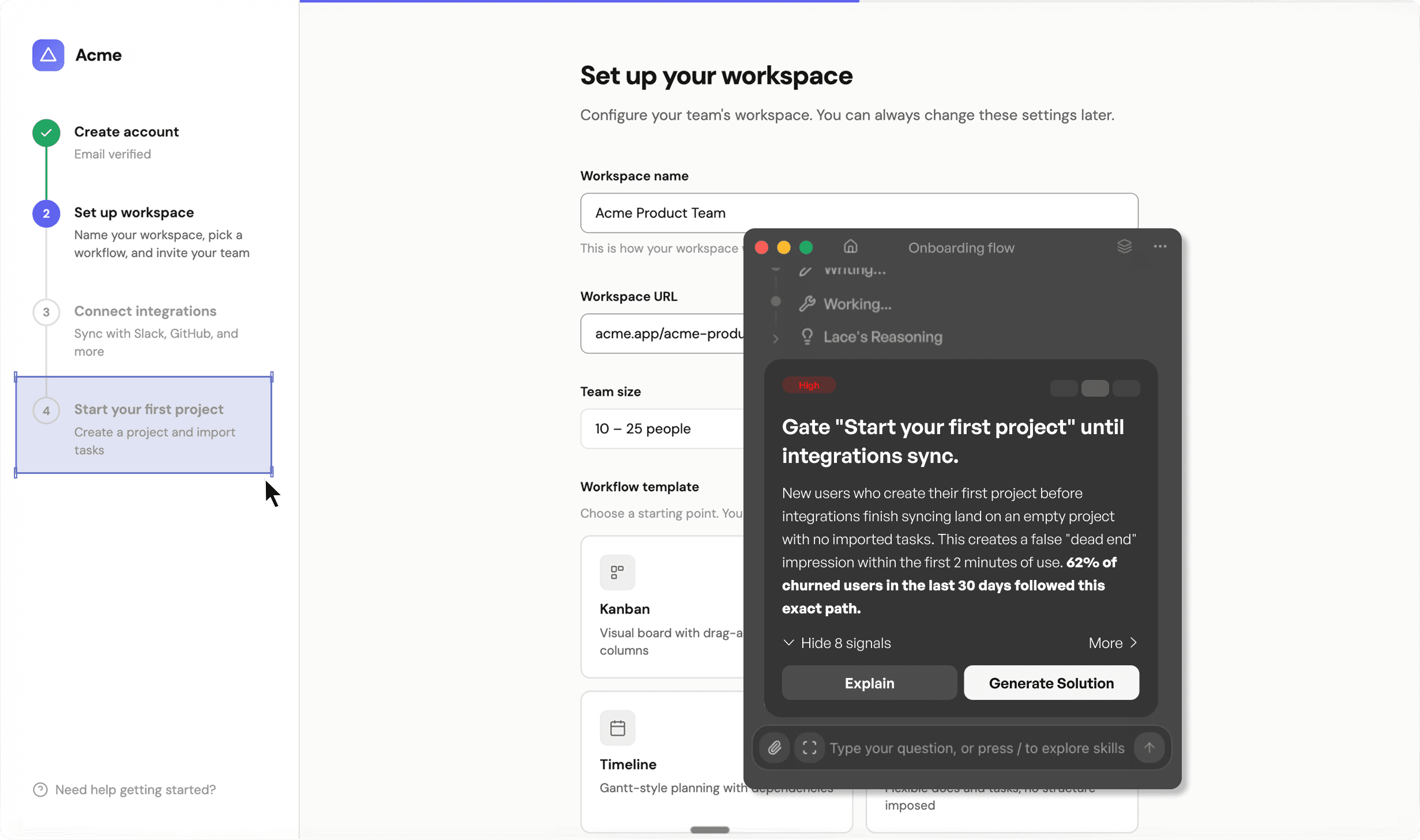The image size is (1420, 840).
Task: Click the Timeline calendar icon
Action: 617,728
